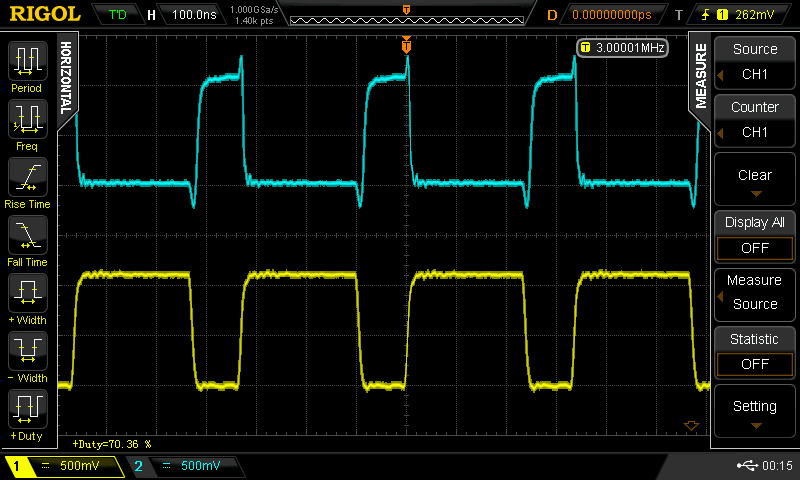Expand the Setting submenu
This screenshot has width=800, height=480.
coord(755,411)
